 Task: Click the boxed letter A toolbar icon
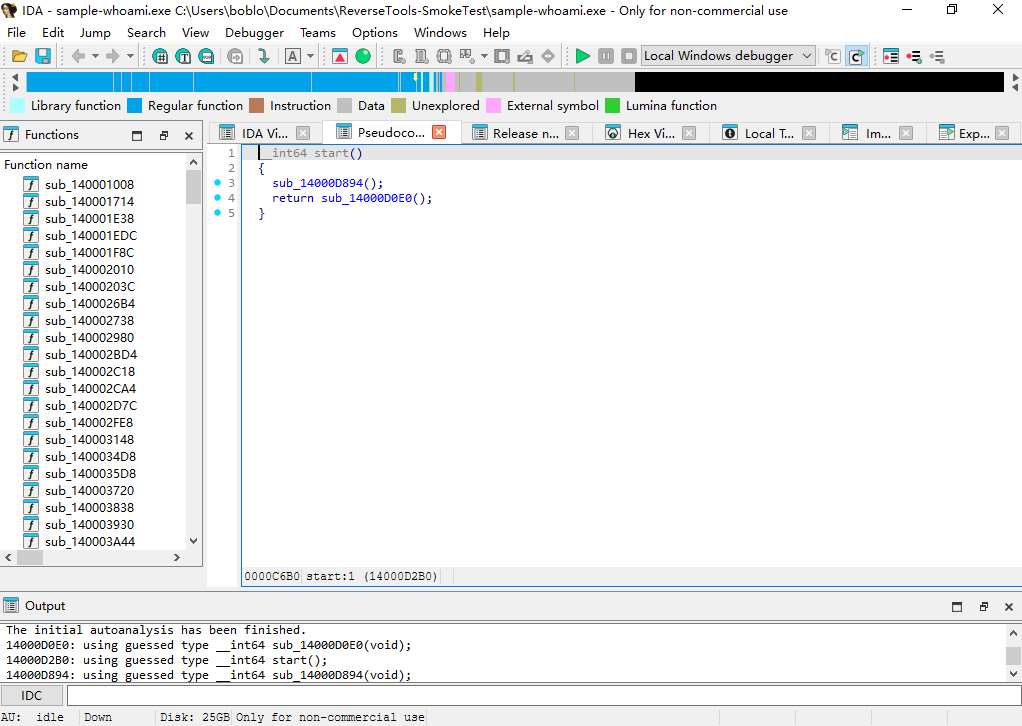click(x=293, y=56)
